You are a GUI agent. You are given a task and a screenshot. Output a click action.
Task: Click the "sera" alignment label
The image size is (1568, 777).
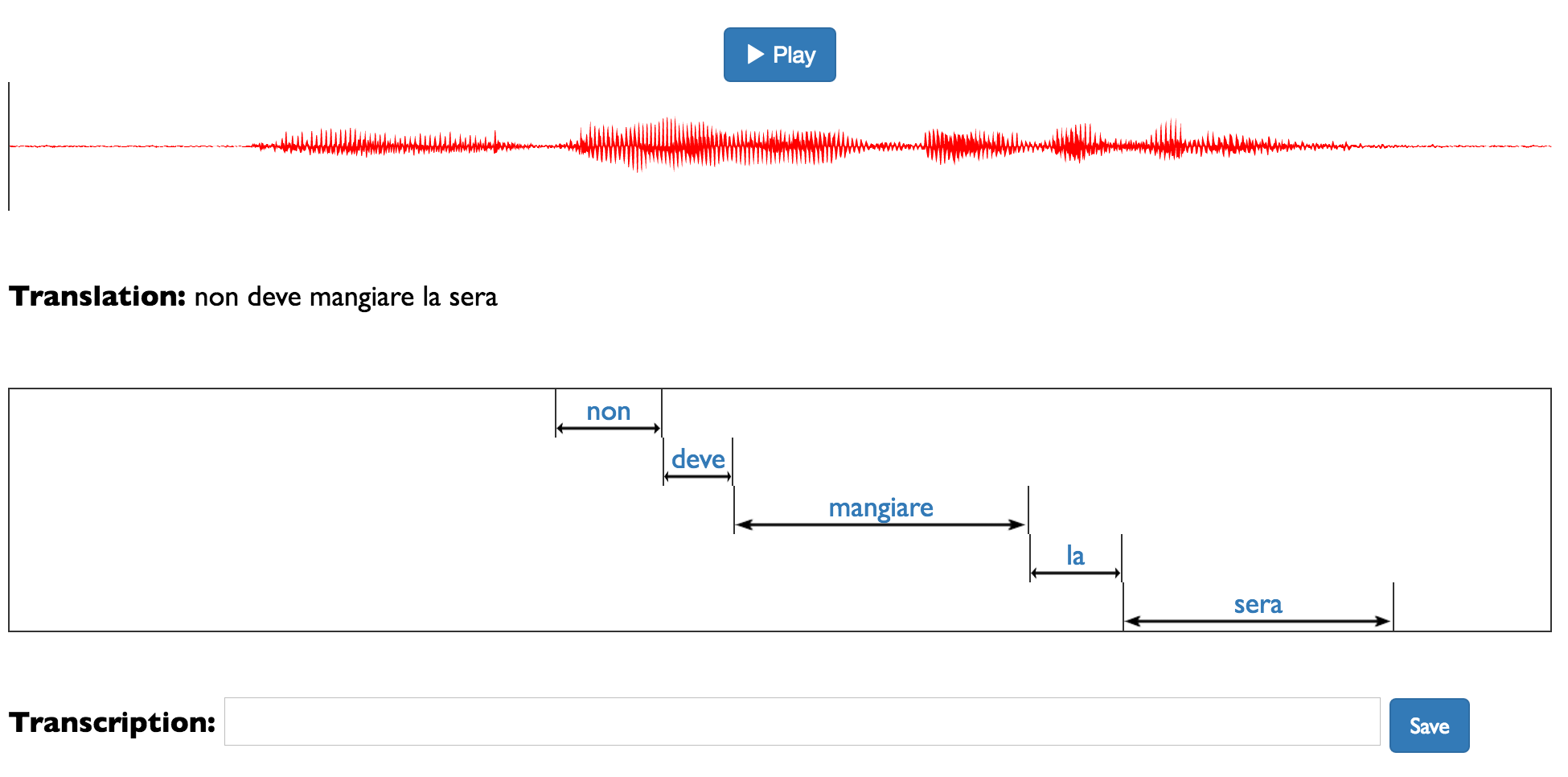[x=1258, y=604]
